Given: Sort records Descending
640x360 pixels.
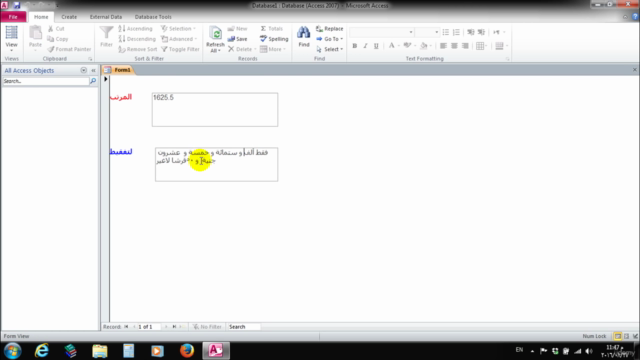Looking at the screenshot, I should pyautogui.click(x=137, y=39).
